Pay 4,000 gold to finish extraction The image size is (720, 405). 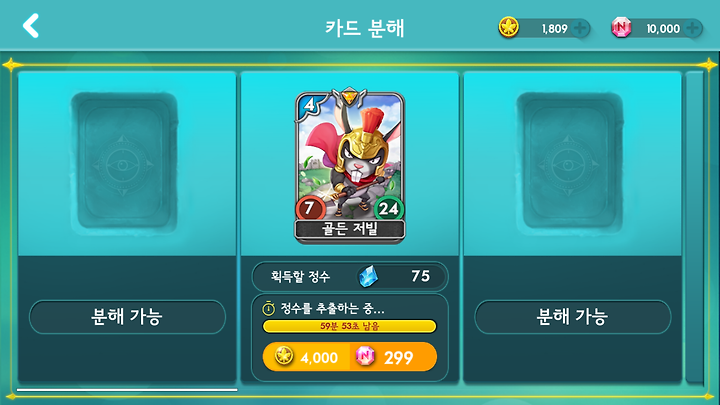pos(306,357)
